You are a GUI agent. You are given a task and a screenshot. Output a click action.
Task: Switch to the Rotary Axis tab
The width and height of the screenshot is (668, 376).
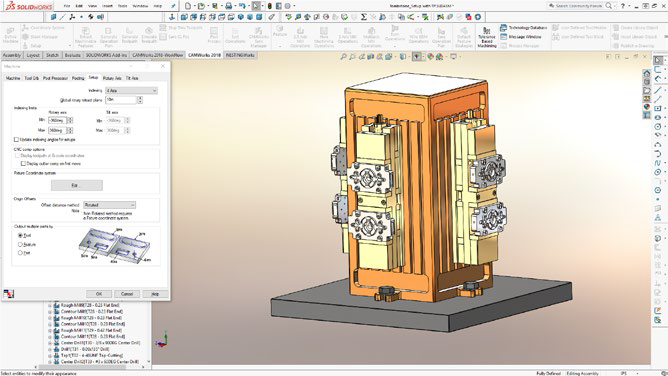[x=112, y=78]
